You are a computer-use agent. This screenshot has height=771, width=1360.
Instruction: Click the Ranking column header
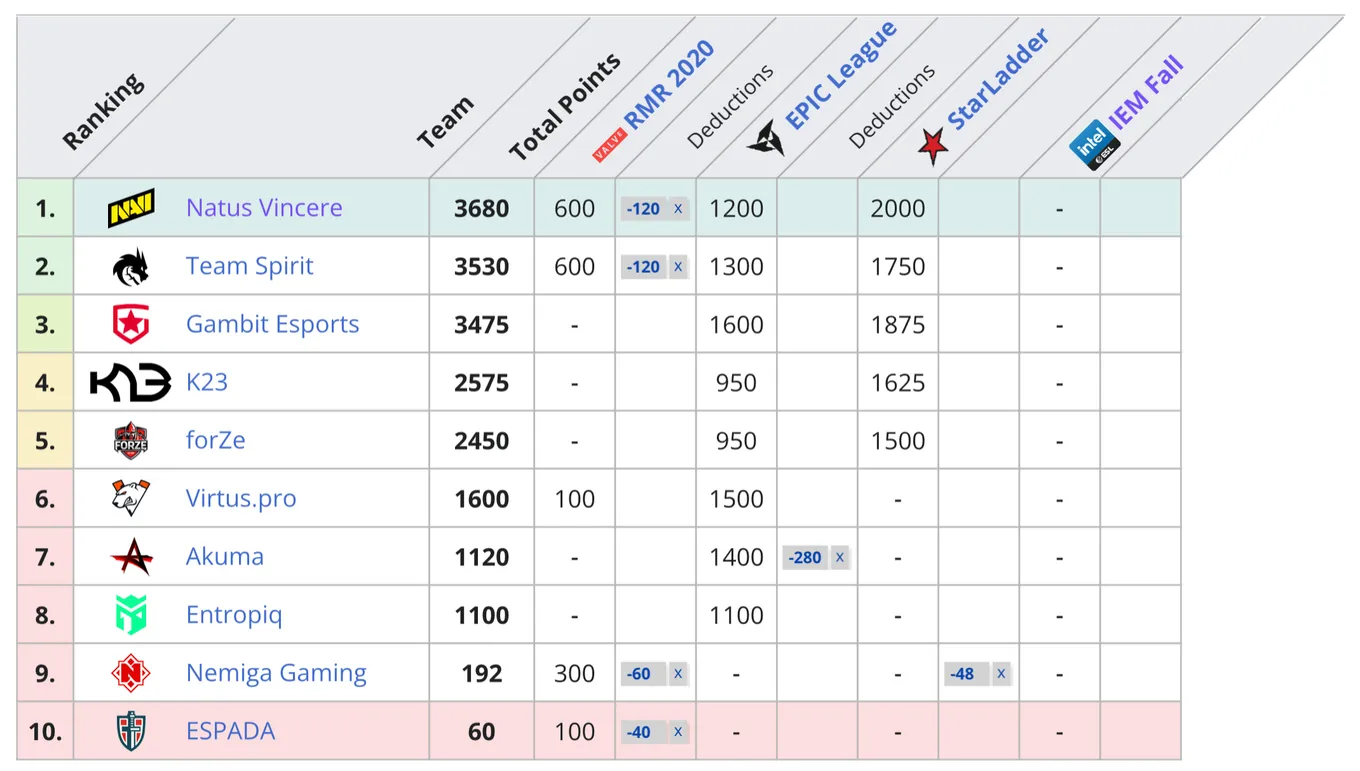(103, 112)
